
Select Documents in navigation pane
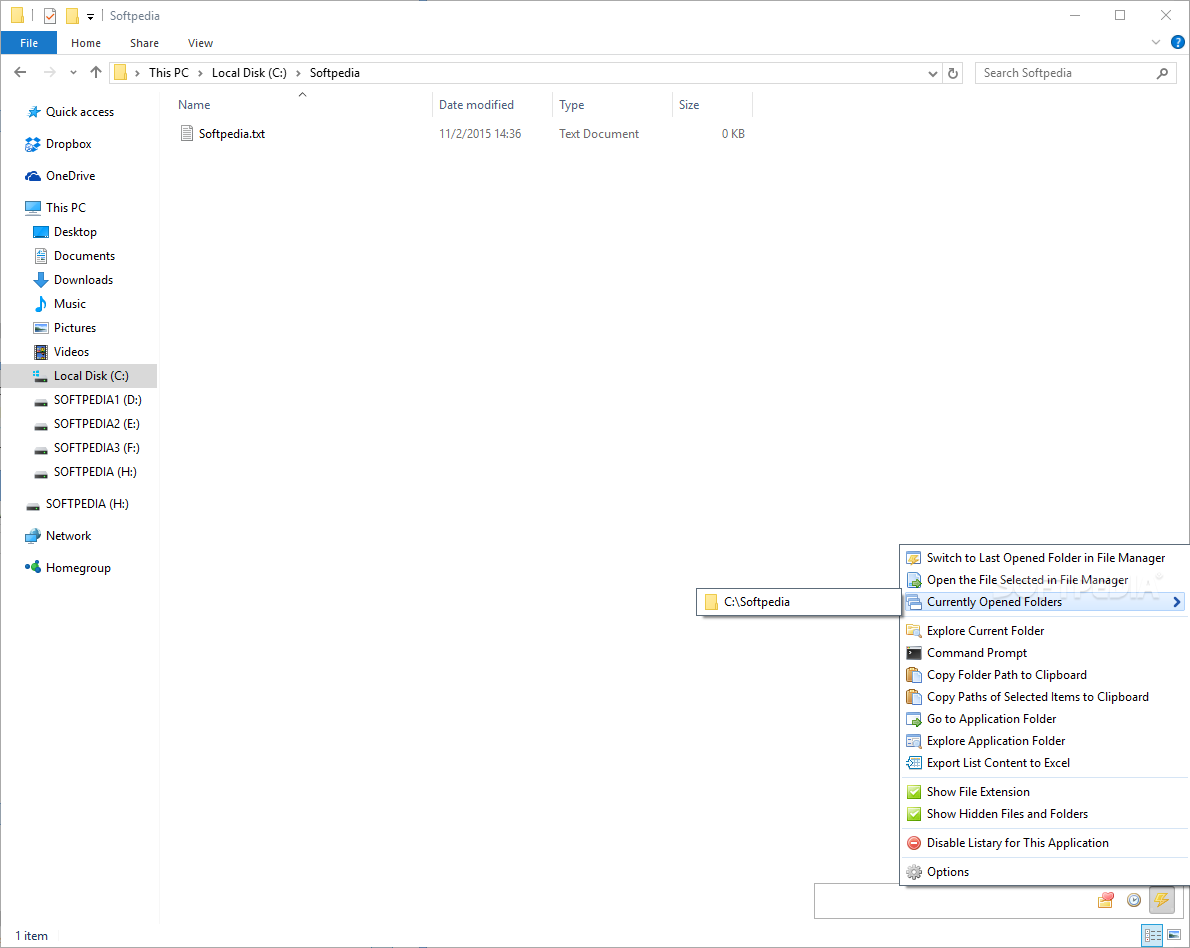point(84,256)
